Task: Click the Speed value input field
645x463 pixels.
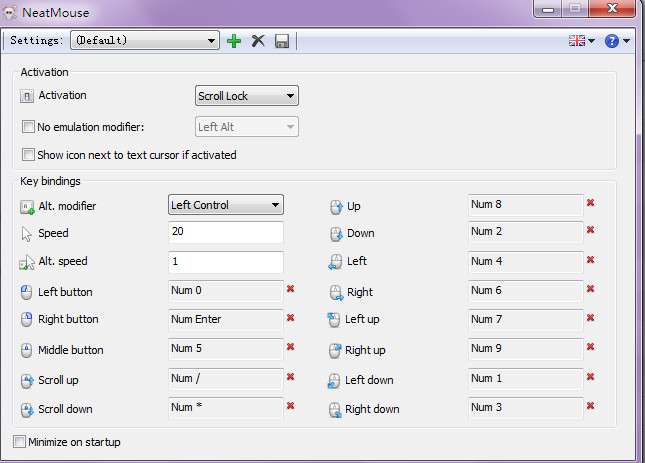Action: pos(225,232)
